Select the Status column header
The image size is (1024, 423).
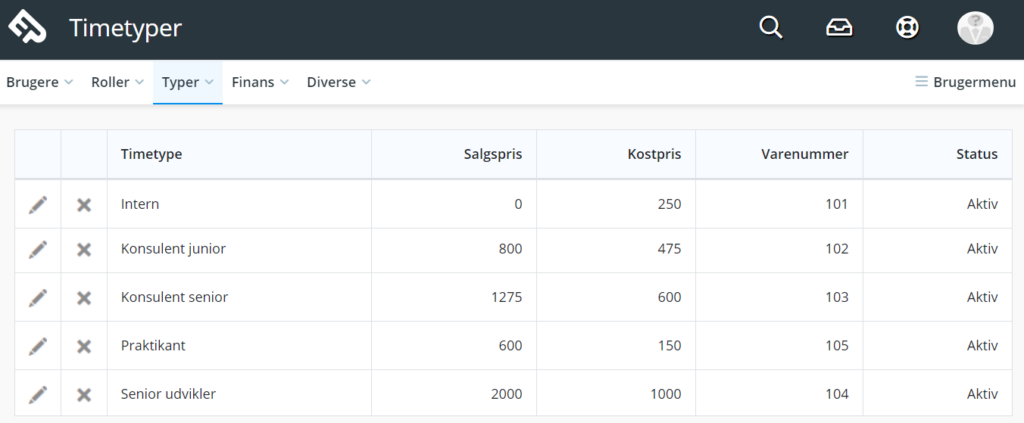tap(977, 154)
